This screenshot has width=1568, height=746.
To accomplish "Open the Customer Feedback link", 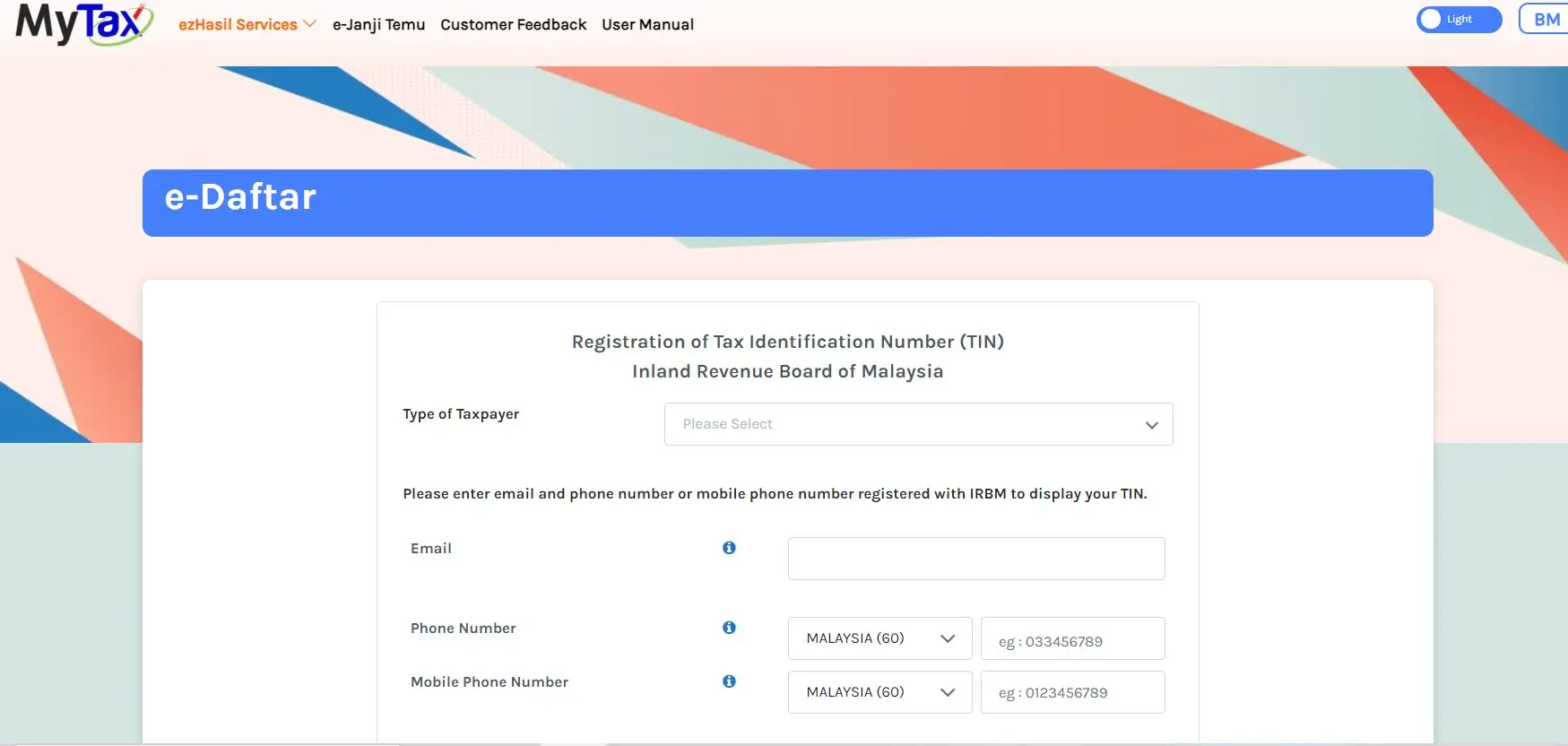I will [513, 24].
